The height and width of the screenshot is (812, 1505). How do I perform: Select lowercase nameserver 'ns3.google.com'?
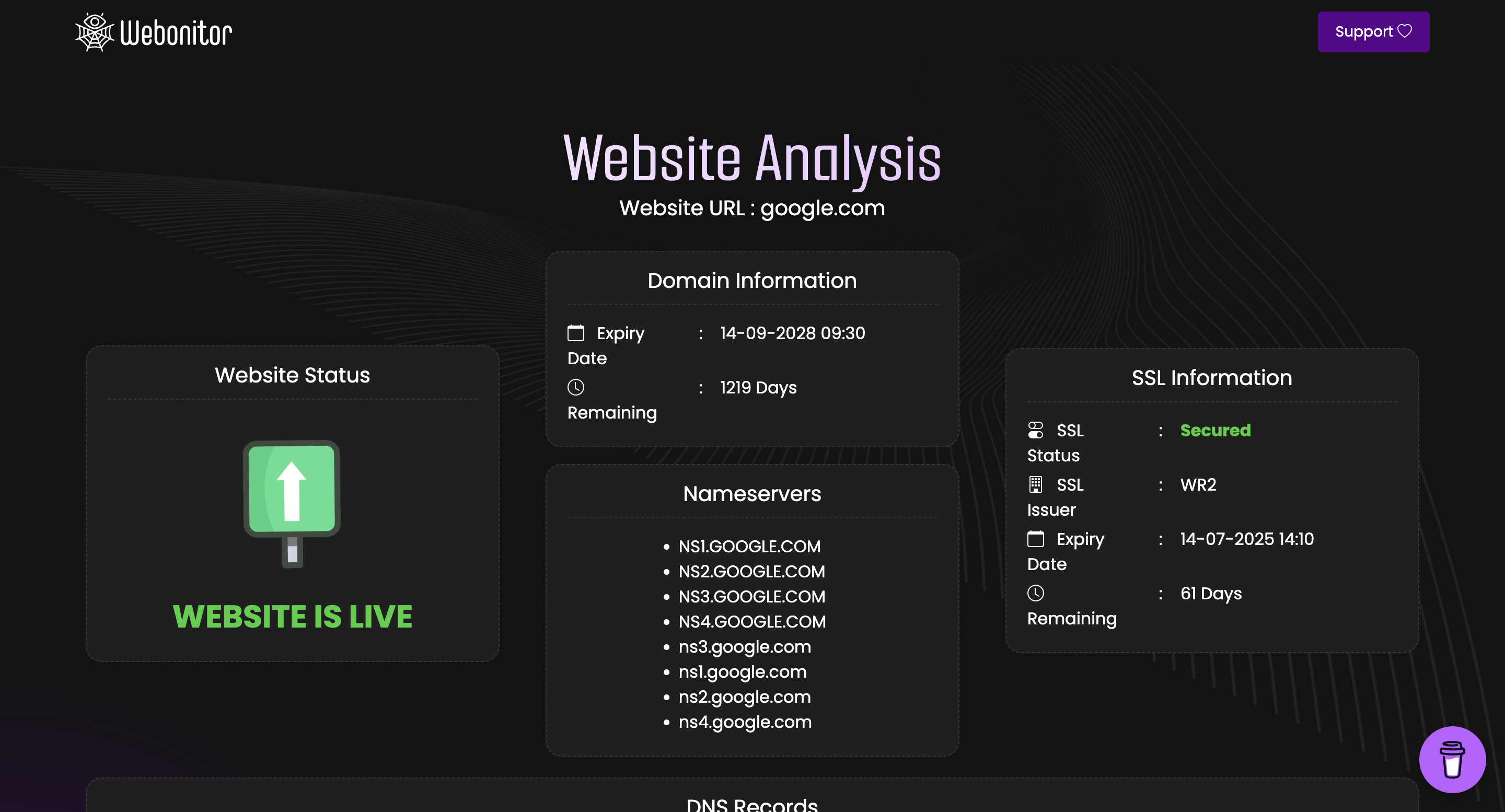tap(745, 647)
